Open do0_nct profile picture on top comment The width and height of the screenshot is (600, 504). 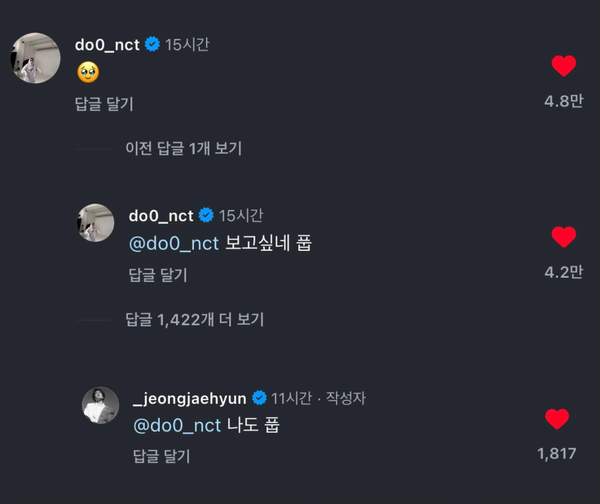click(35, 58)
